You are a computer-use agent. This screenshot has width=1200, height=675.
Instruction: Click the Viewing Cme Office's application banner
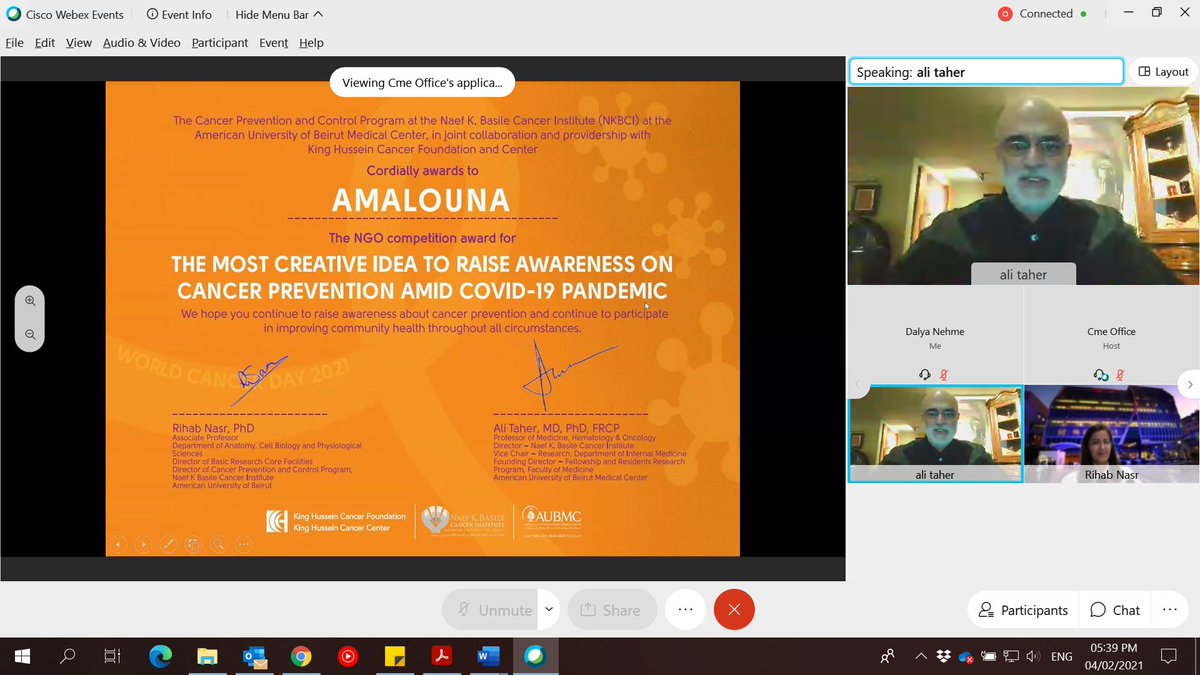pos(423,83)
